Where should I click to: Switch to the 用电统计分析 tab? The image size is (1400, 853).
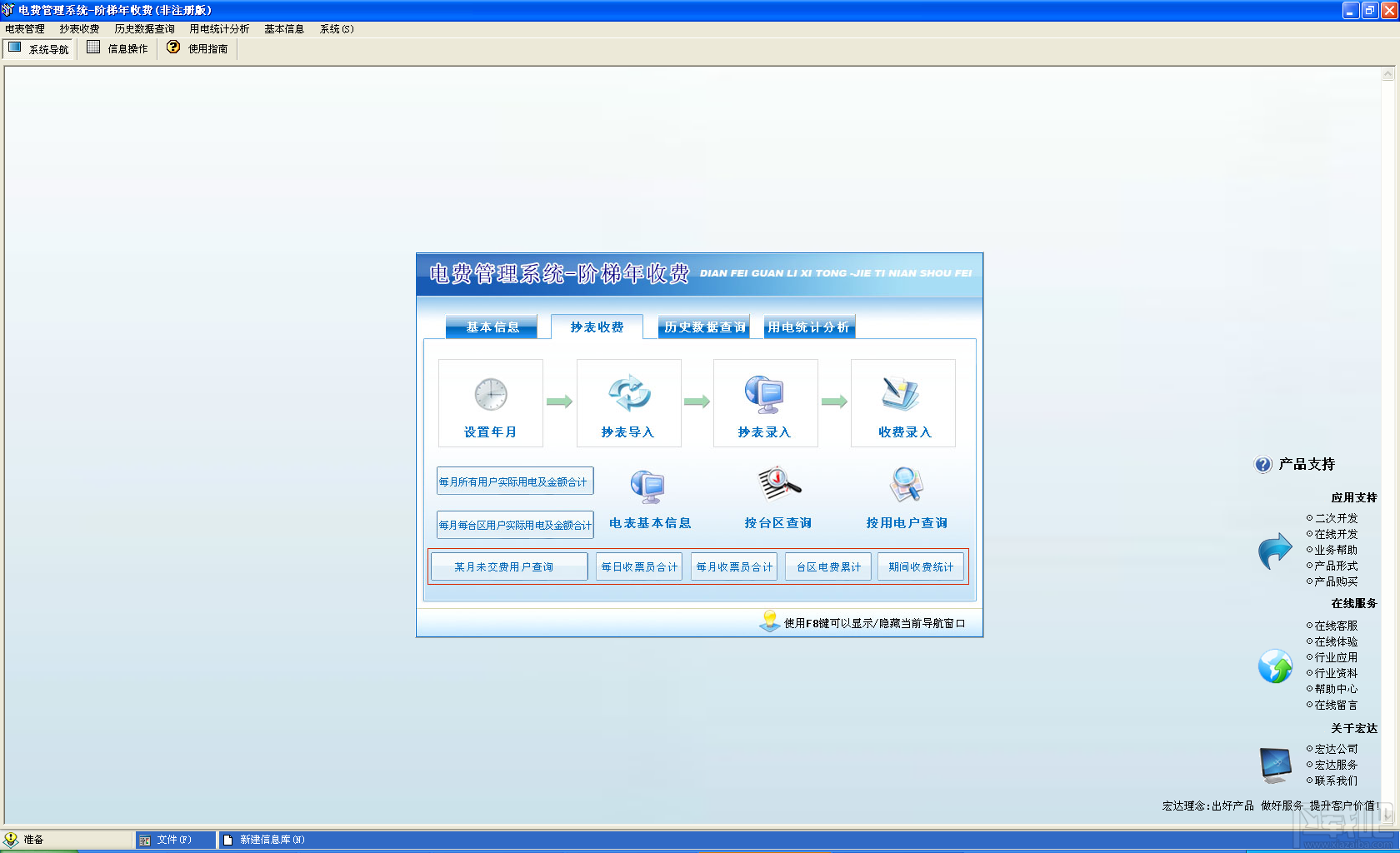809,327
